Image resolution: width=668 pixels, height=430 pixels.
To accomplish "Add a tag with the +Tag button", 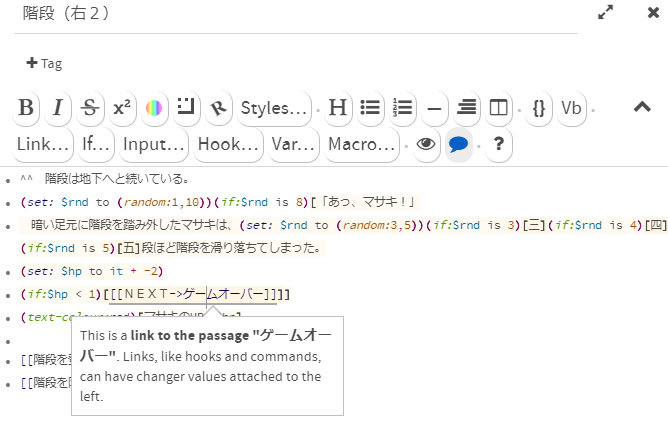I will pyautogui.click(x=43, y=63).
